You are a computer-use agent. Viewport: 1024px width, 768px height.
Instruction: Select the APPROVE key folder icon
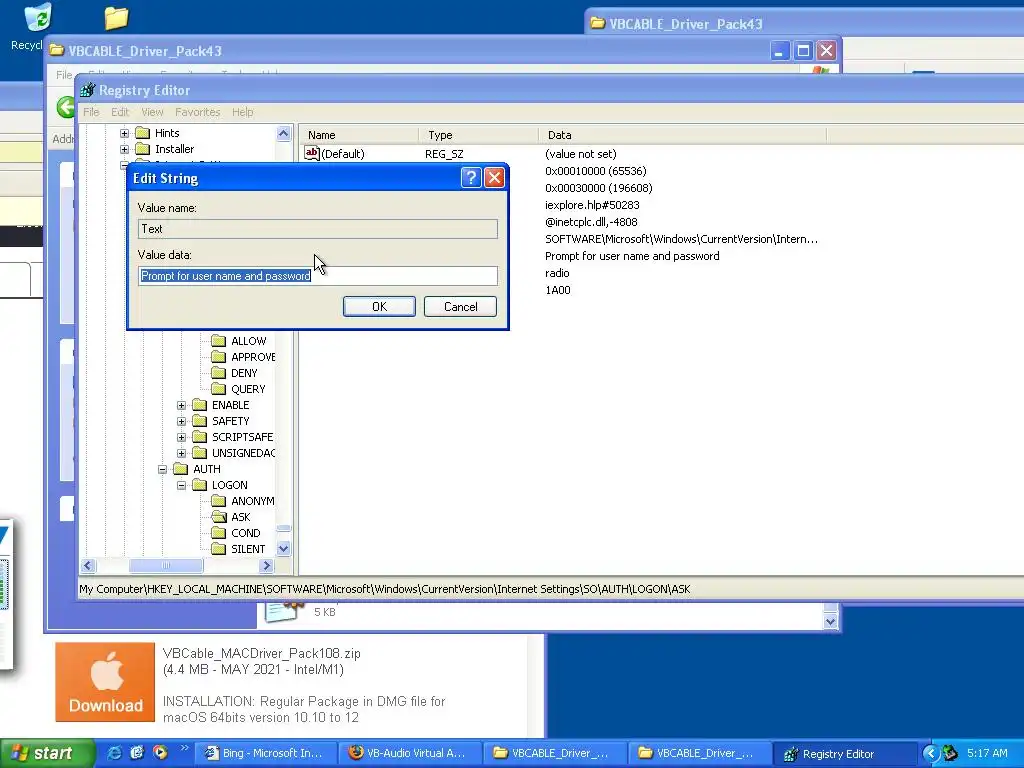tap(219, 357)
